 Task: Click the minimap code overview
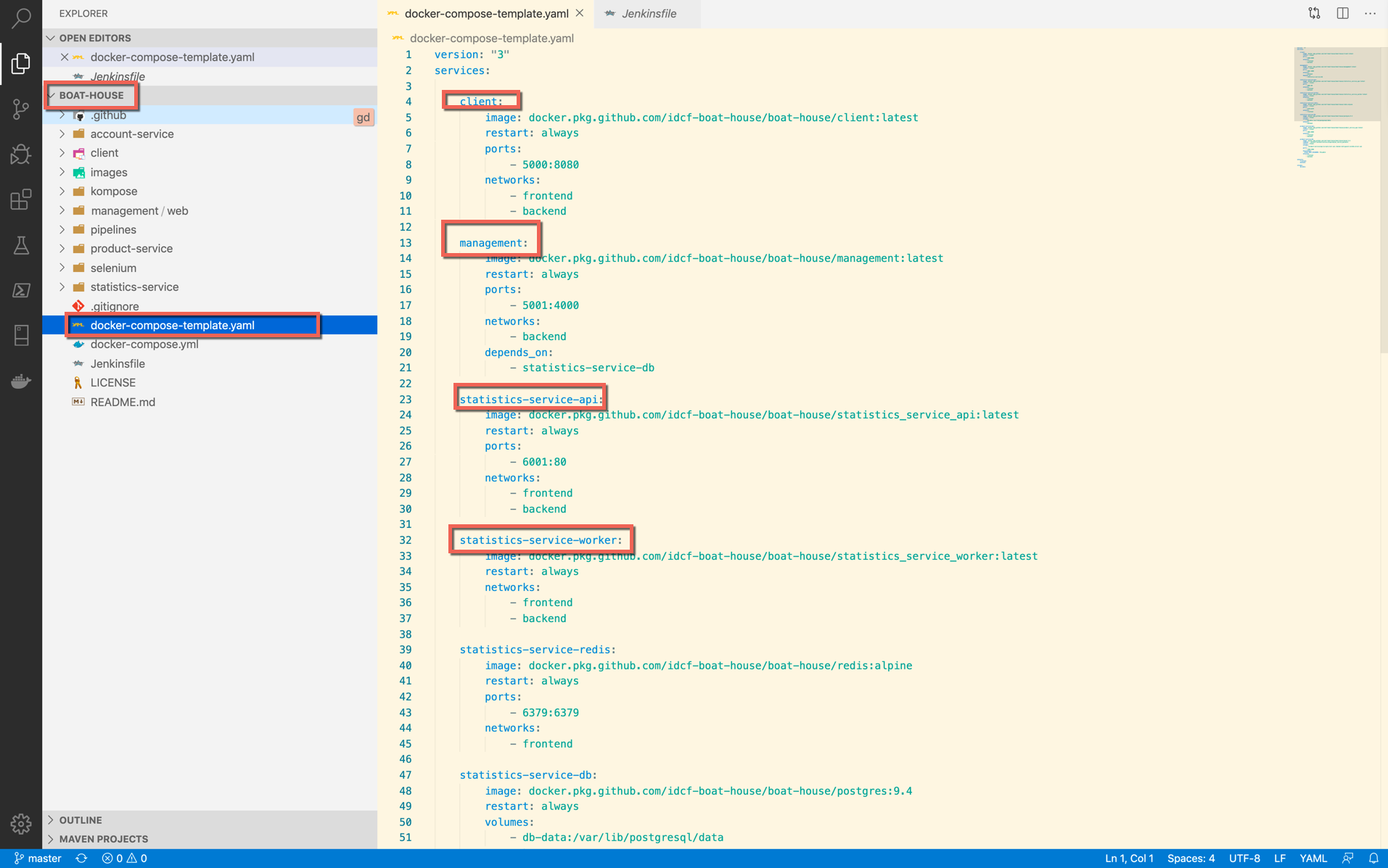point(1336,108)
